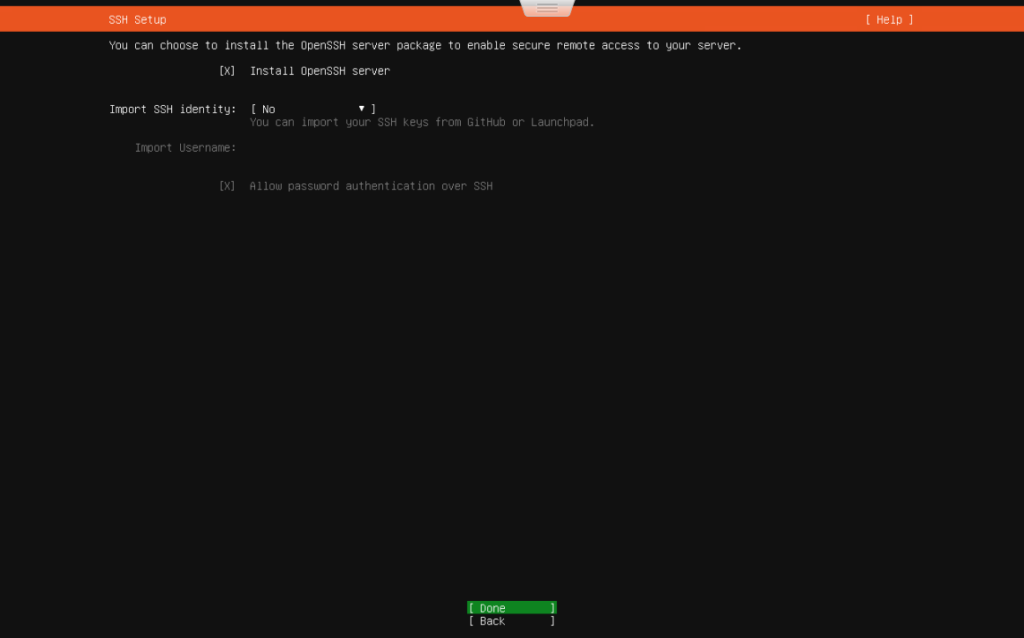Uncheck Install OpenSSH server
1024x638 pixels.
[227, 71]
